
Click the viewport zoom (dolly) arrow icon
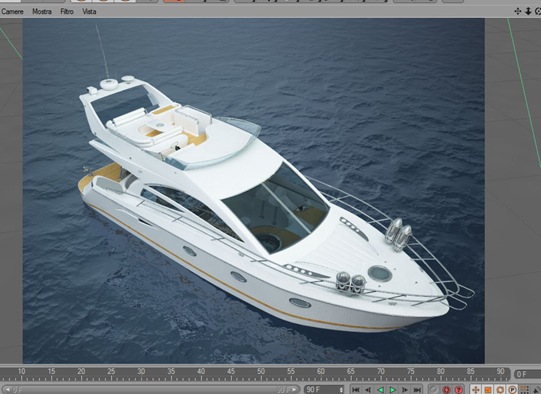[x=528, y=11]
